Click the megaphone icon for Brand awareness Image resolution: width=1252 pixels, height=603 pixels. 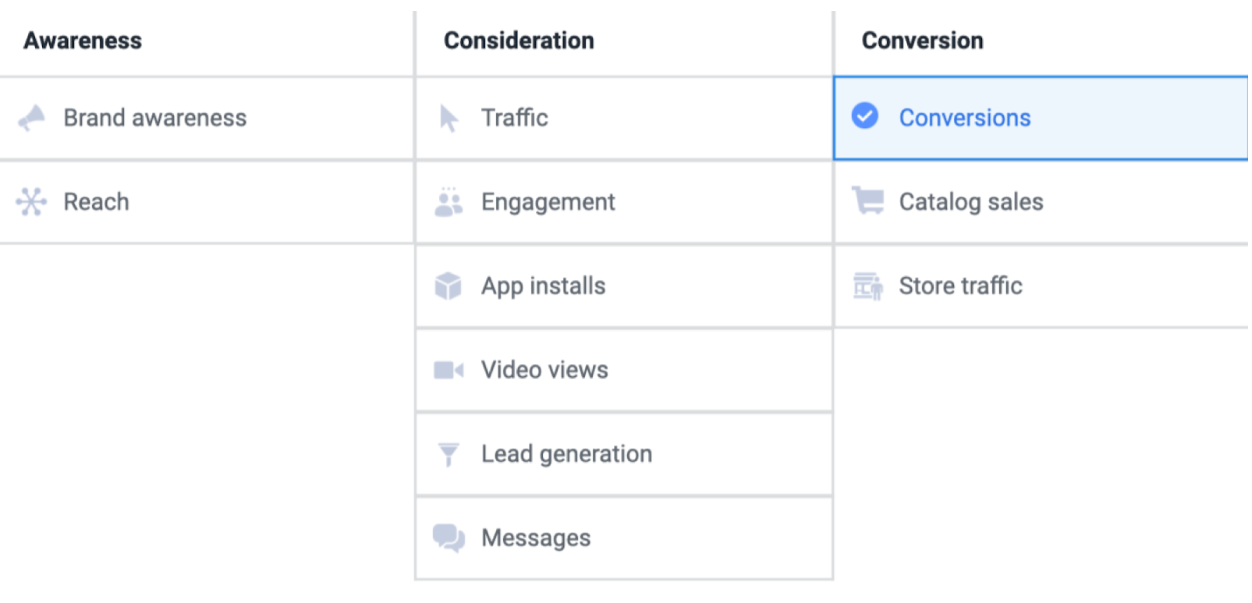[32, 118]
